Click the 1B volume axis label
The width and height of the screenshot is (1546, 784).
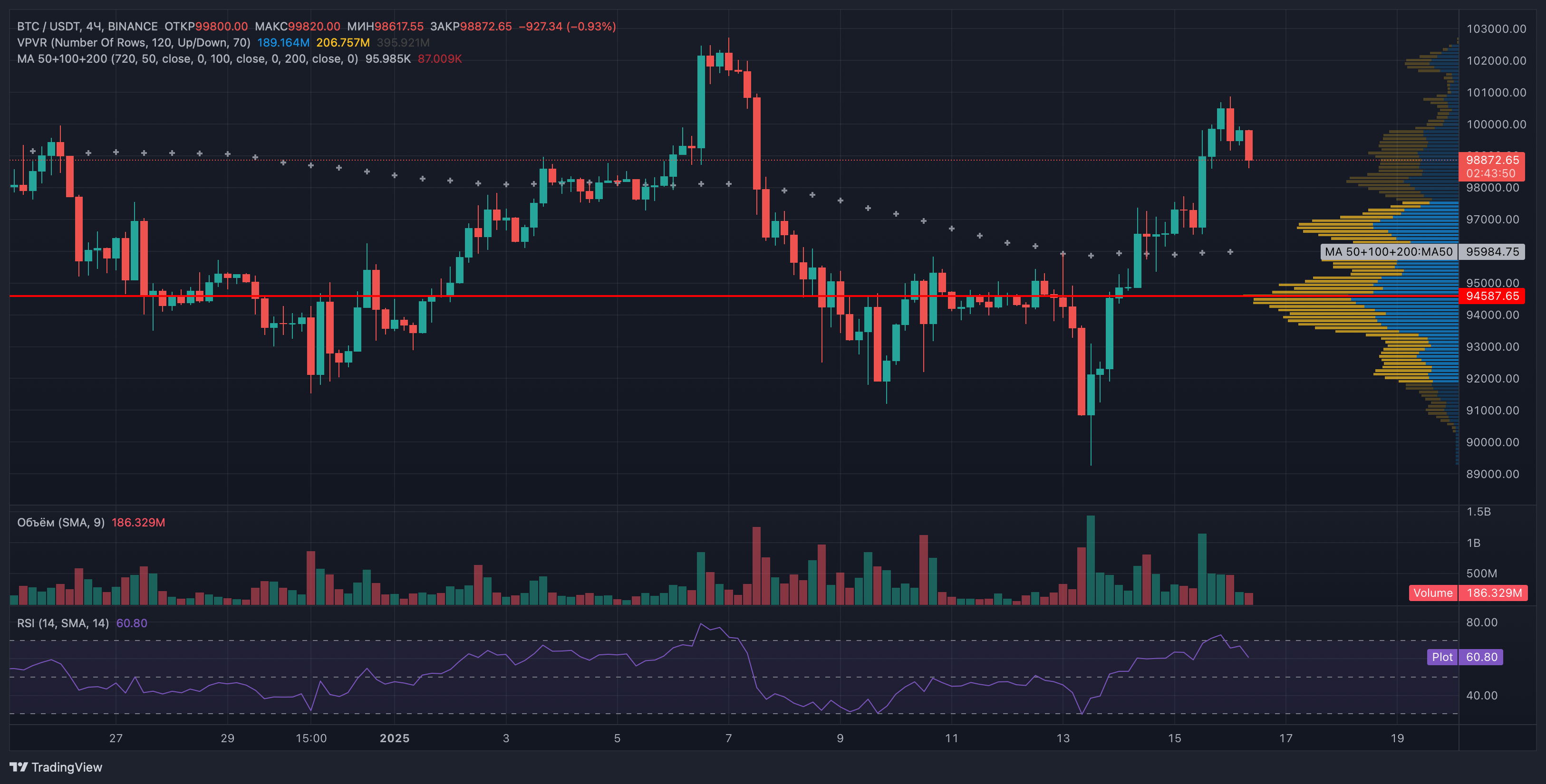[1473, 543]
